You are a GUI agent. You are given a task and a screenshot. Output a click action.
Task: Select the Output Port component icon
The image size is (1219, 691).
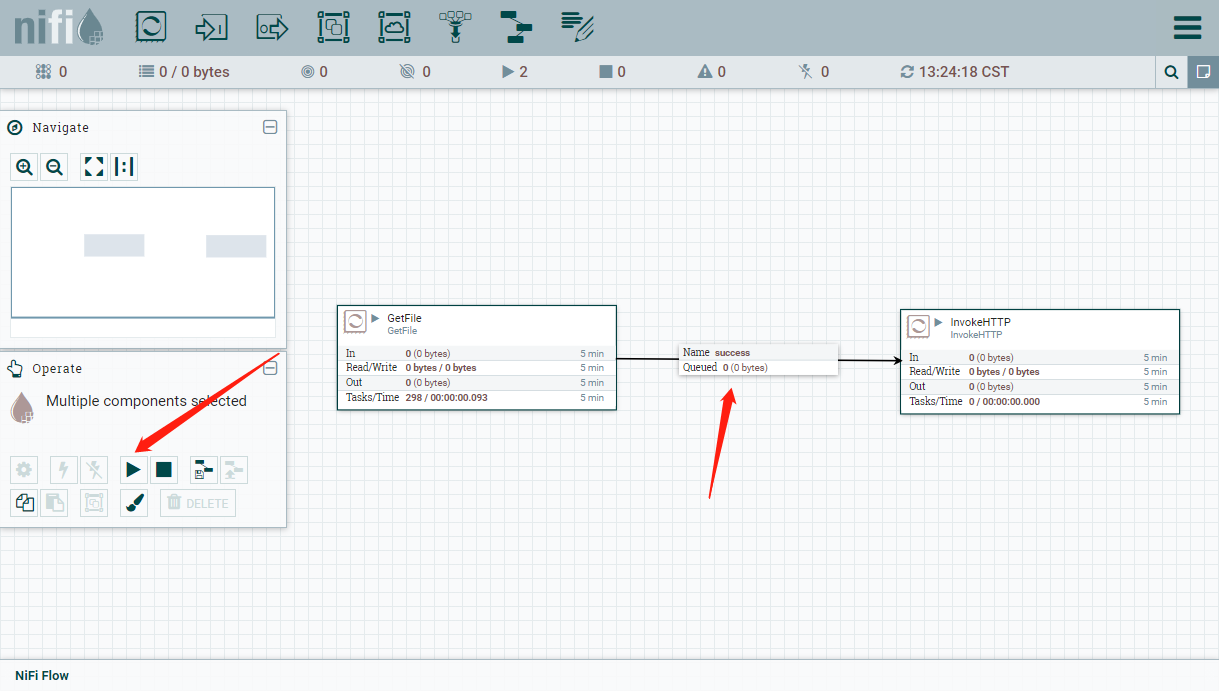tap(272, 27)
